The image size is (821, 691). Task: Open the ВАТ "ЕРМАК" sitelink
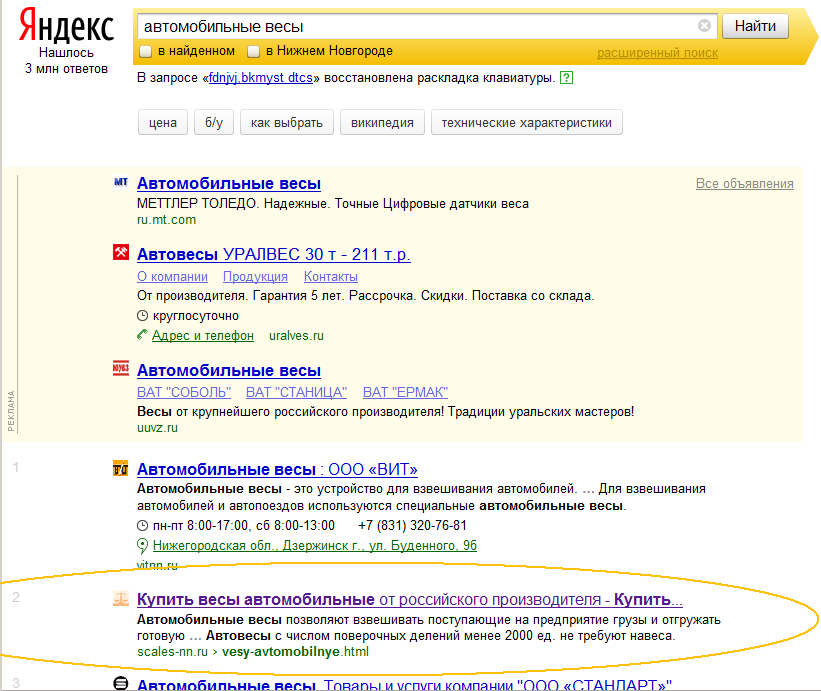(405, 392)
